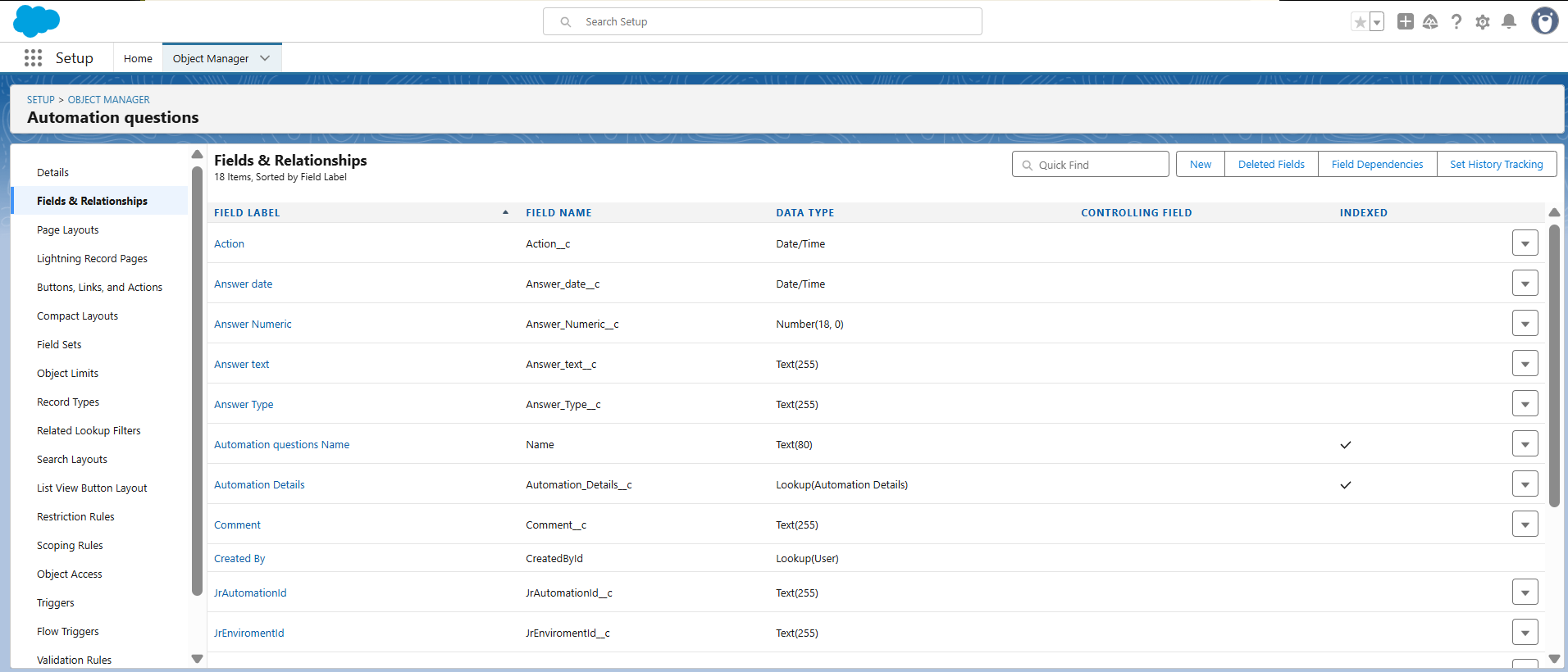Click the Search Setup field

pos(763,21)
